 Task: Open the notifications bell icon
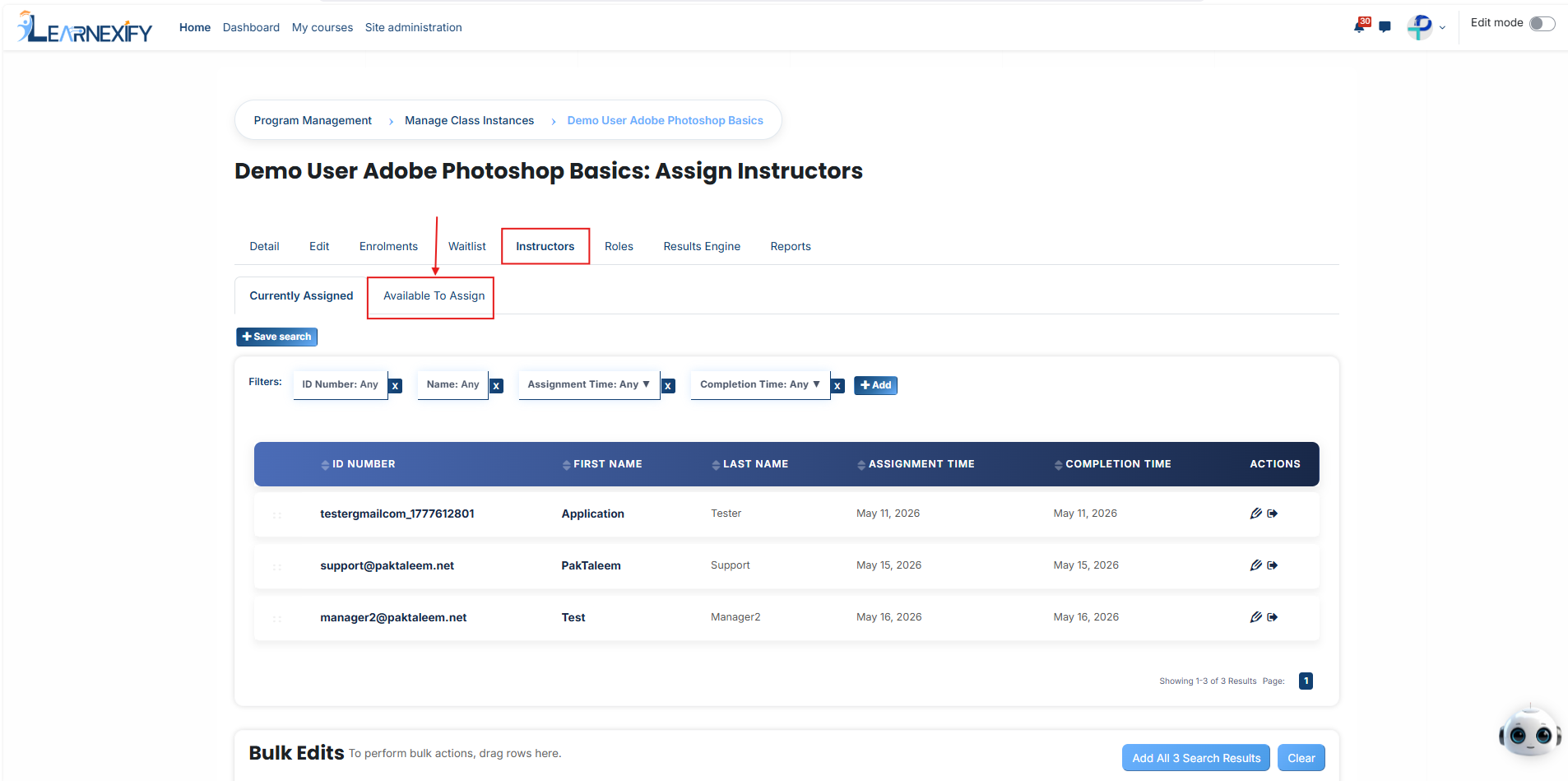point(1360,26)
